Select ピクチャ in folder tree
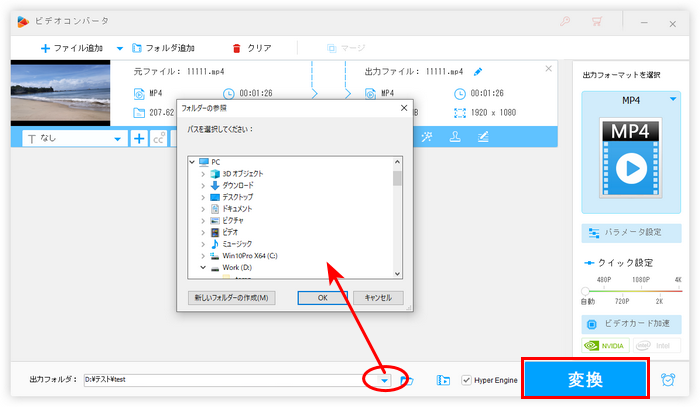 pos(233,220)
